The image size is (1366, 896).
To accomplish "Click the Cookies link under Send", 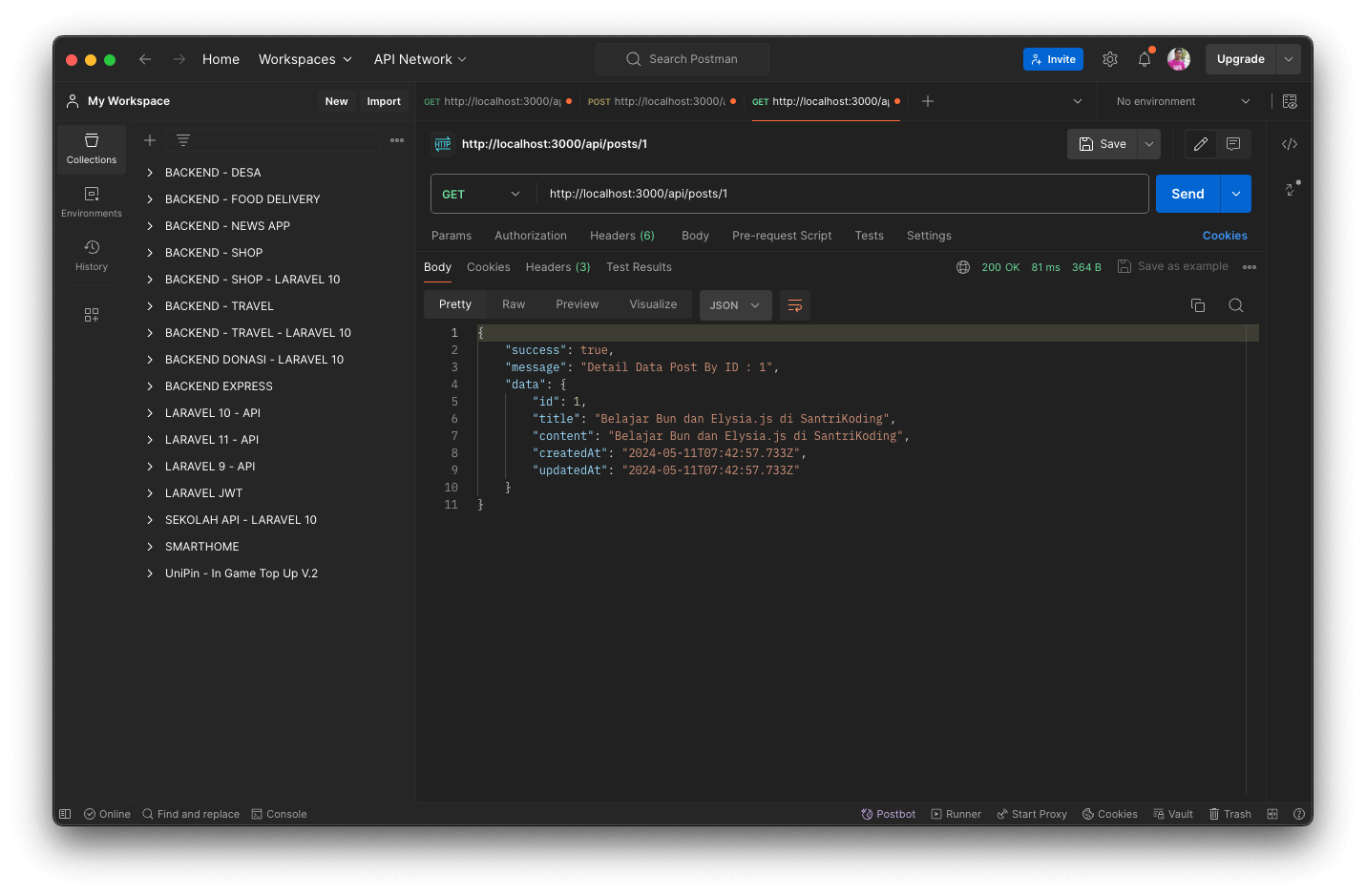I will coord(1224,236).
